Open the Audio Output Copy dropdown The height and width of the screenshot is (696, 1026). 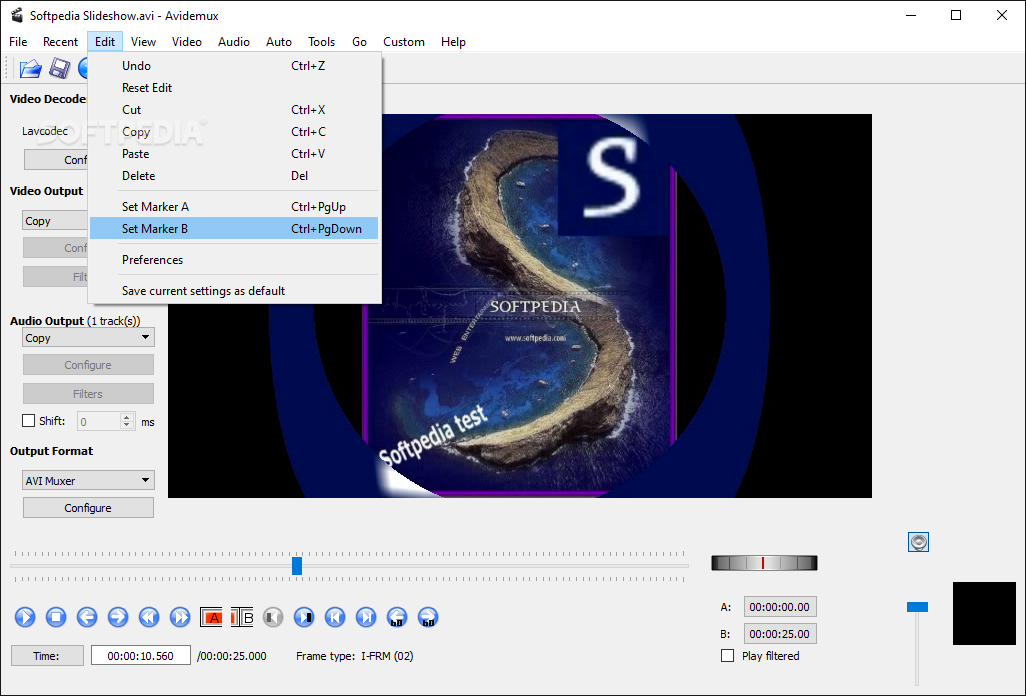pyautogui.click(x=88, y=338)
